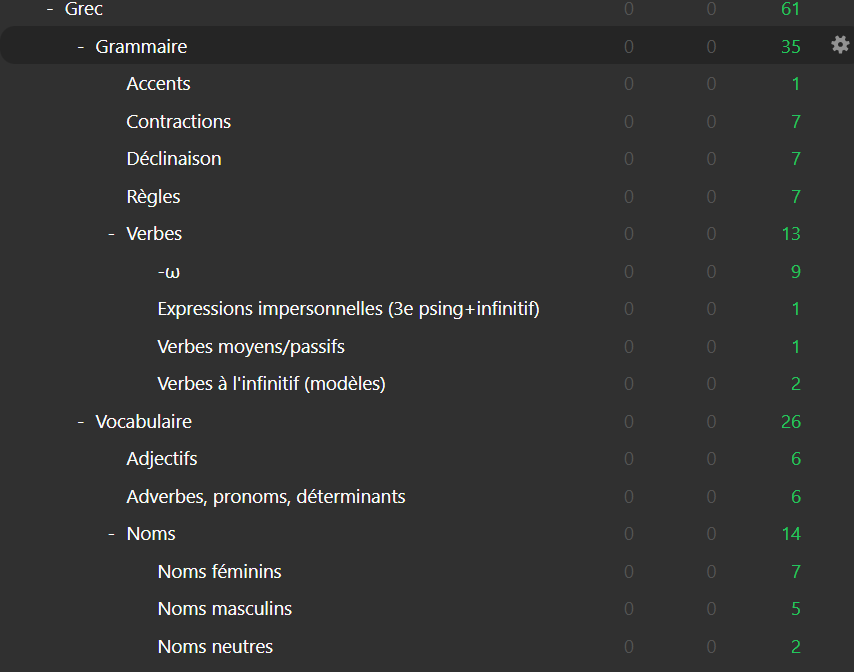
Task: Collapse the Verbes subdeck
Action: coord(112,234)
